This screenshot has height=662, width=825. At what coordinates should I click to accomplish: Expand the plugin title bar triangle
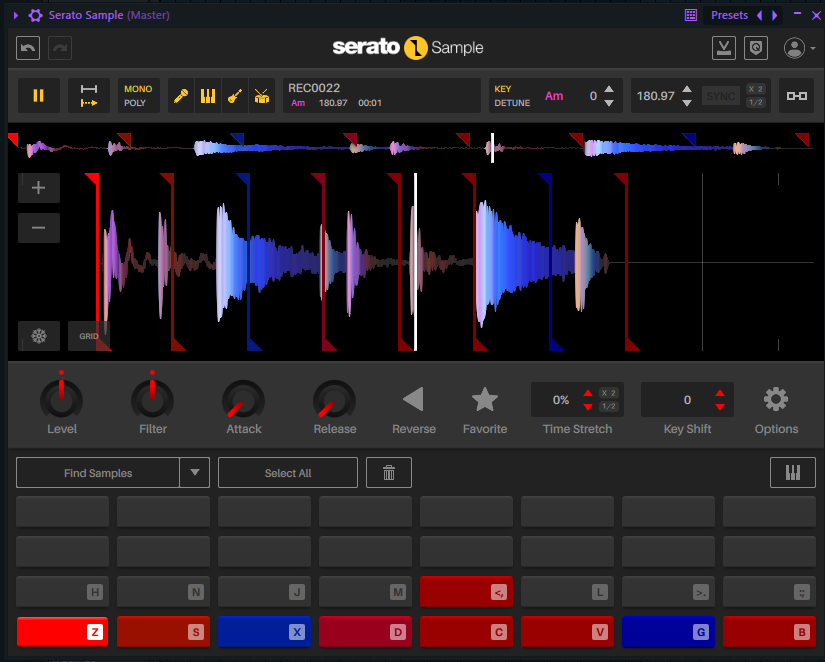16,15
